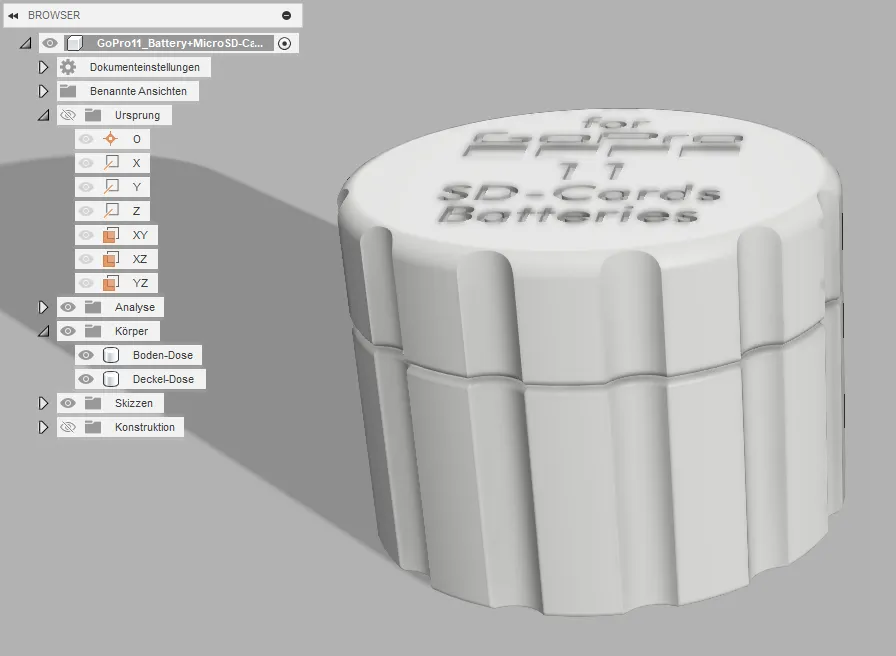Click the YZ plane icon
896x656 pixels.
(x=111, y=283)
